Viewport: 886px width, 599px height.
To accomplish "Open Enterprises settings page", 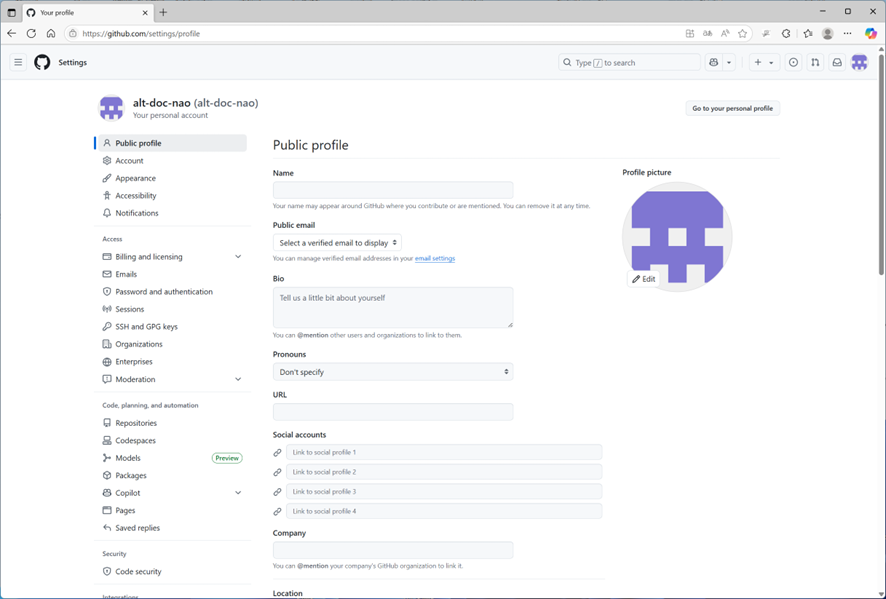I will [172, 362].
